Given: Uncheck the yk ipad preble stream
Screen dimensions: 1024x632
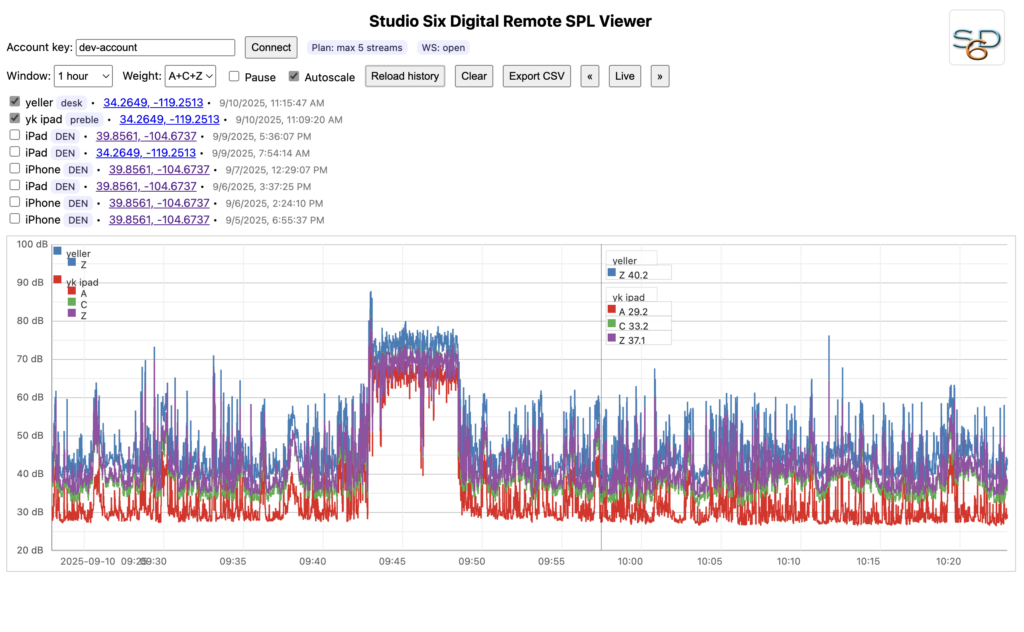Looking at the screenshot, I should (x=14, y=118).
